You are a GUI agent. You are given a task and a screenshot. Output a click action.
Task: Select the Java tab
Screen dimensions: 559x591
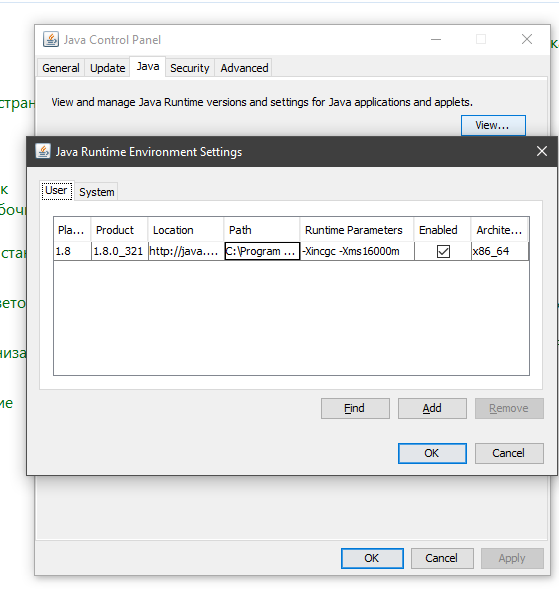[x=148, y=67]
